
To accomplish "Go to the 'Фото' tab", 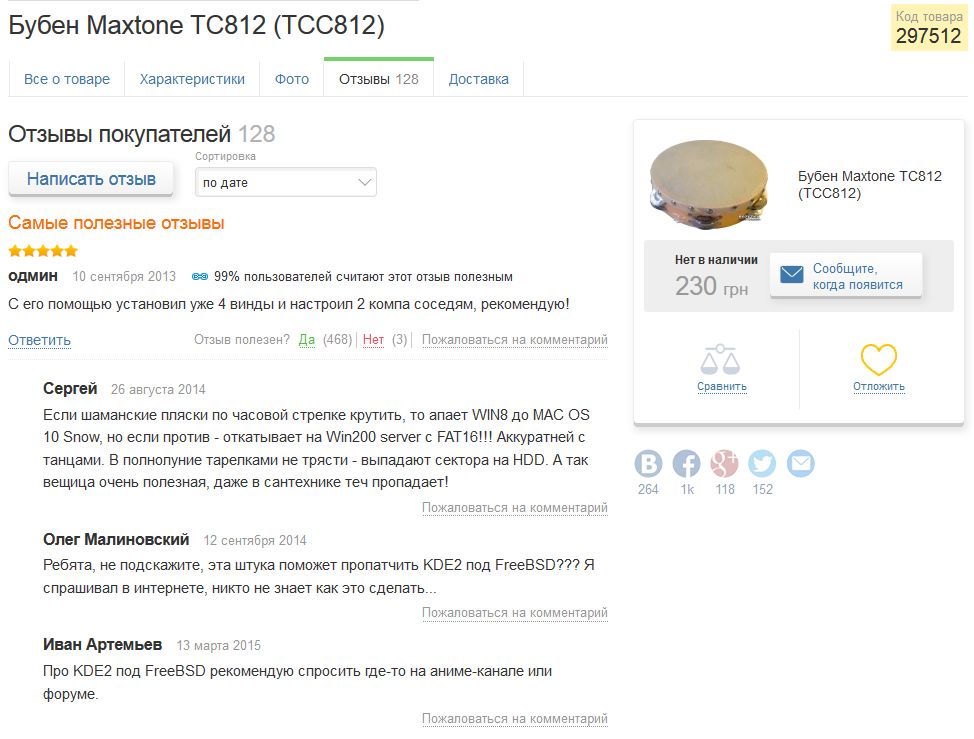I will (x=292, y=79).
